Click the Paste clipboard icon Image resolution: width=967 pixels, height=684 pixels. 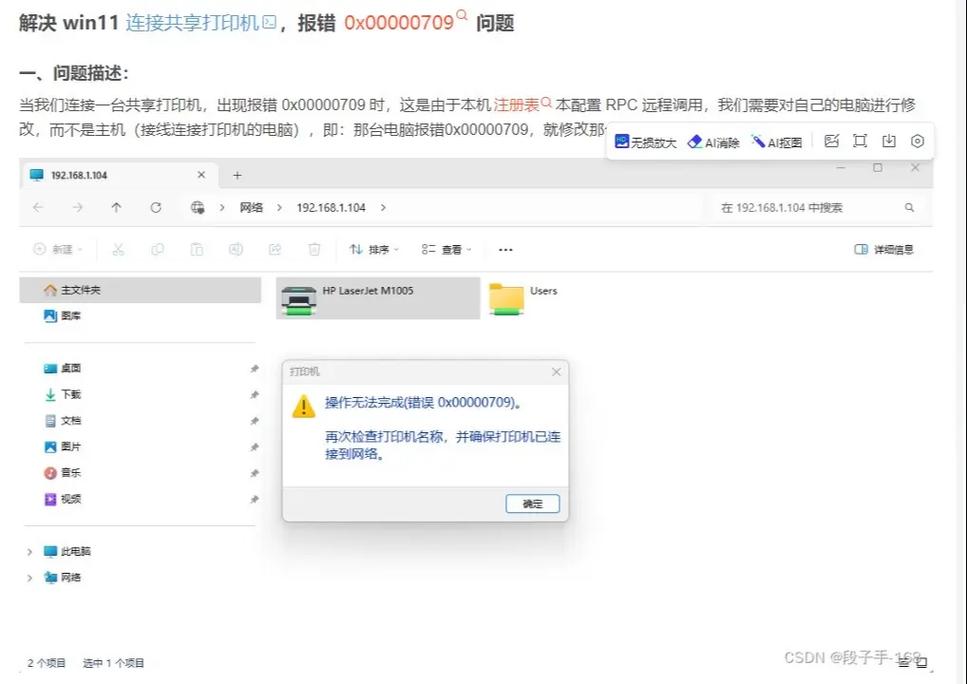(197, 249)
